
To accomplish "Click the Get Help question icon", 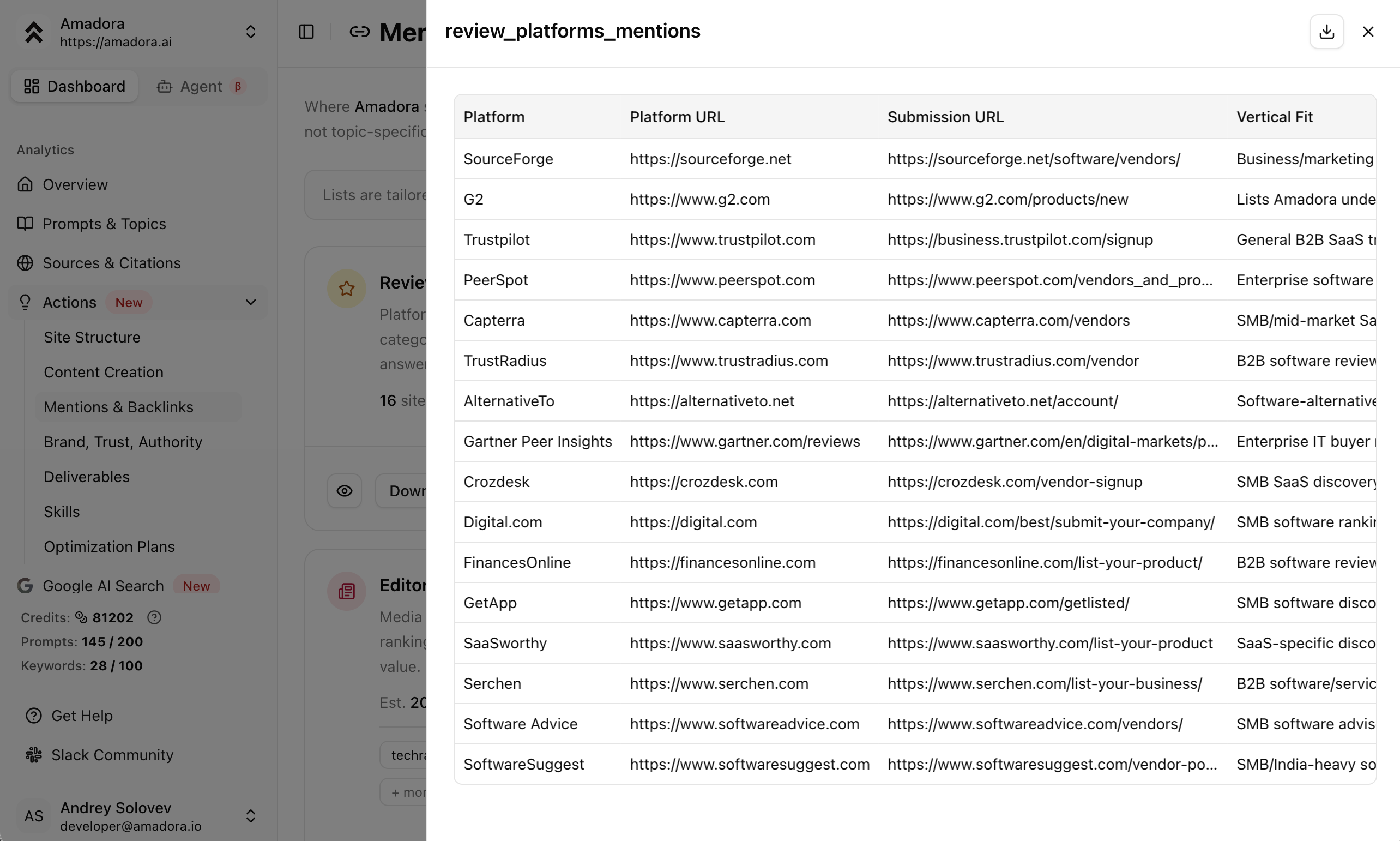I will pos(34,716).
